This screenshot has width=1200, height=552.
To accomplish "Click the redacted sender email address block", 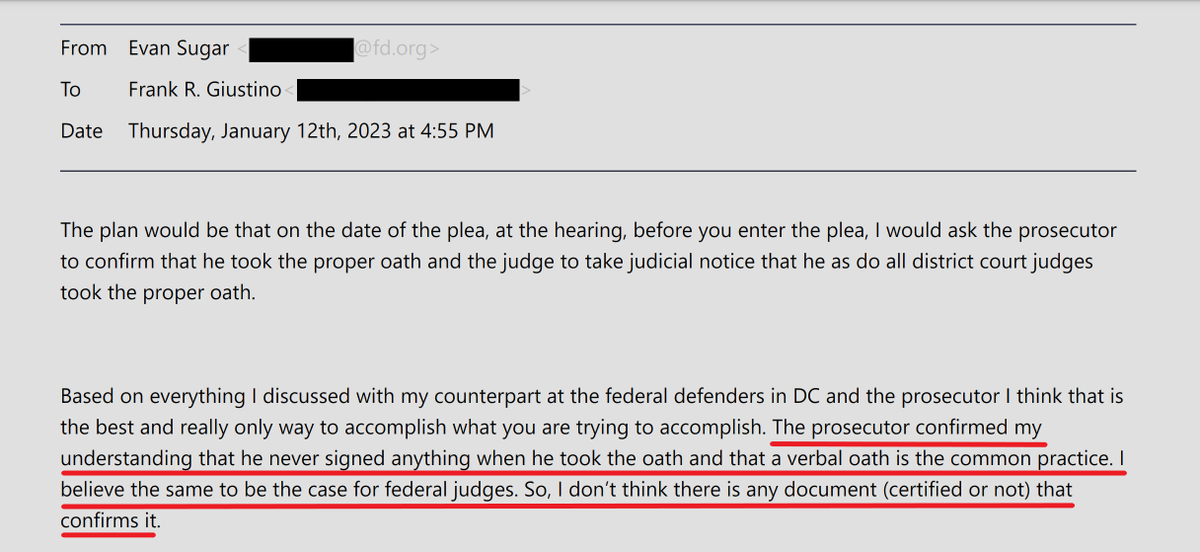I will pos(301,48).
